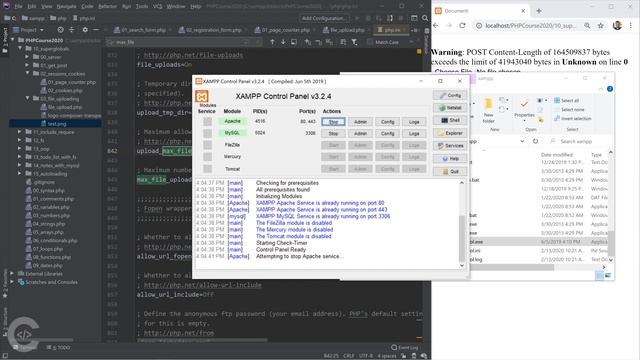Open XAMPP Netstat tool
The image size is (640, 360).
click(450, 108)
